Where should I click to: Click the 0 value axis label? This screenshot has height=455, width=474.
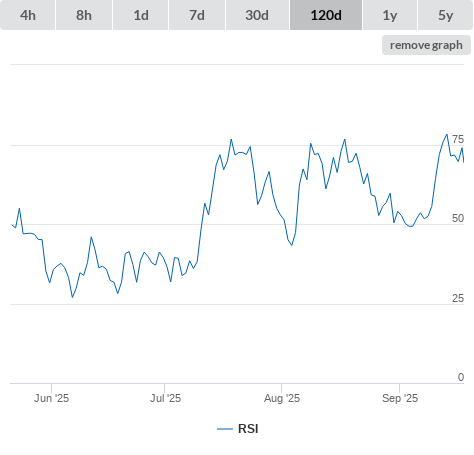(x=461, y=377)
